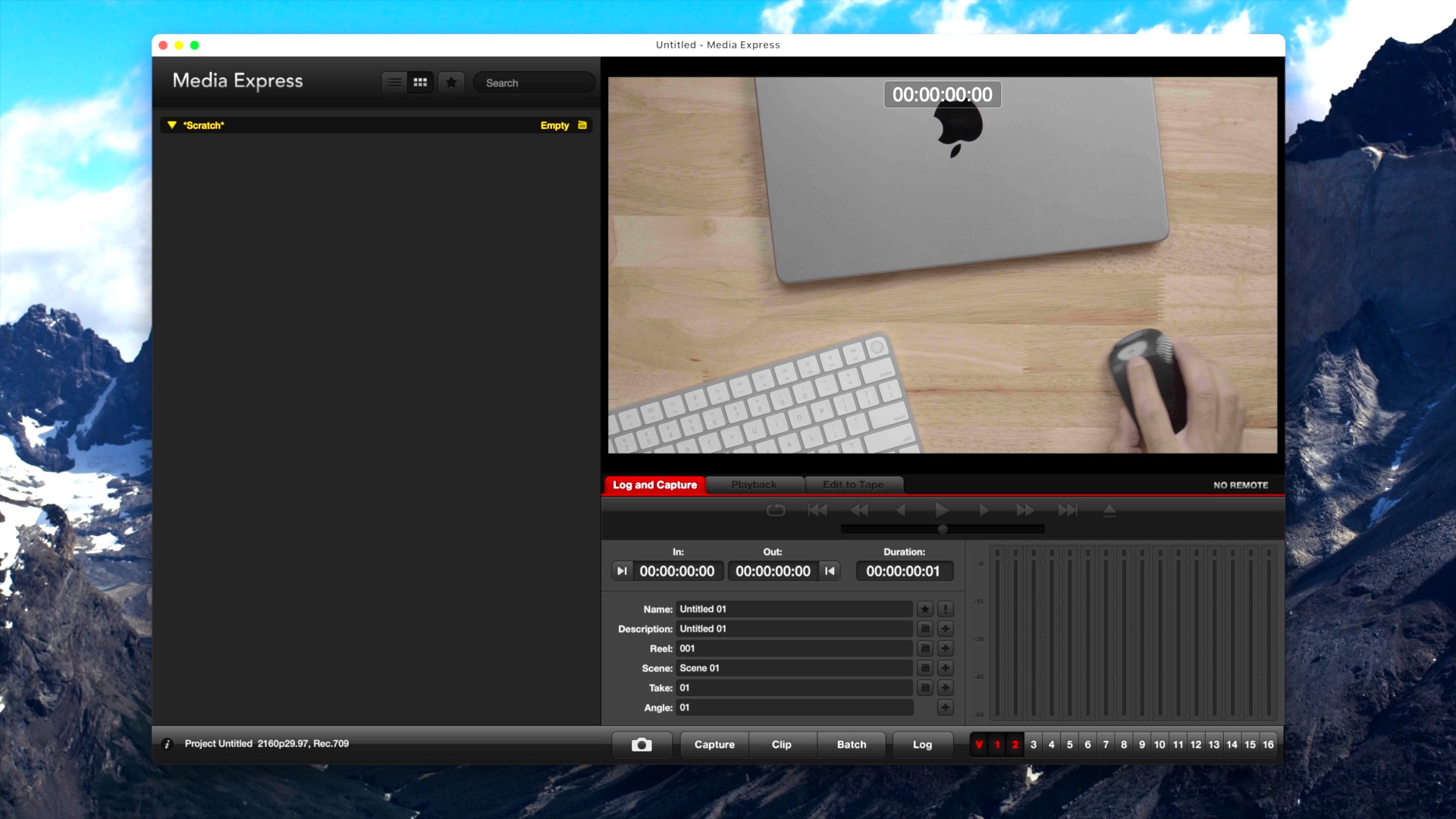The image size is (1456, 819).
Task: Click the Batch button
Action: [x=851, y=745]
